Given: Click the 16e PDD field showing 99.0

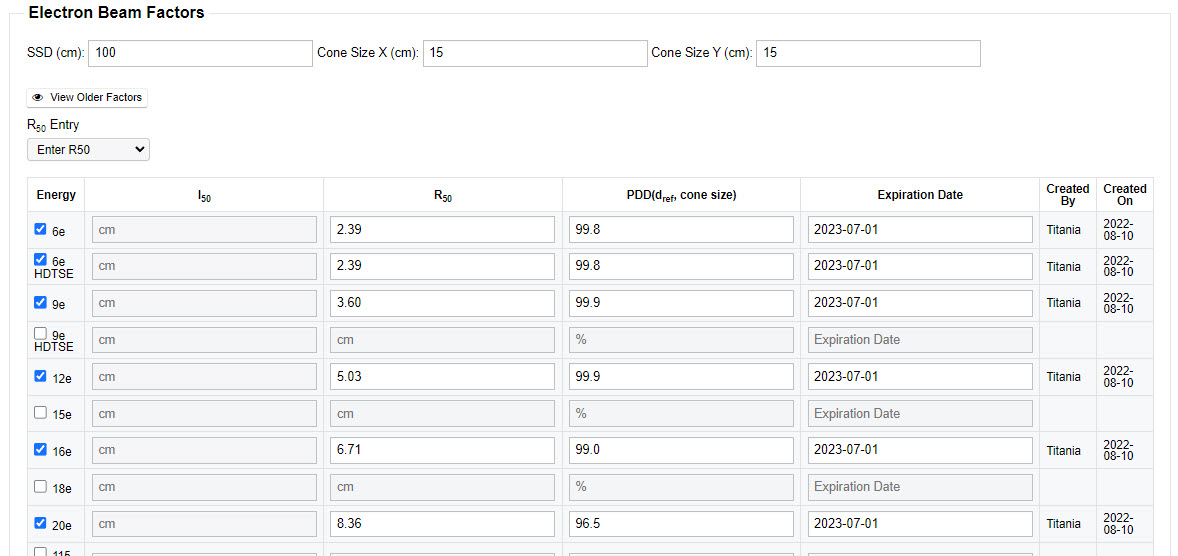Looking at the screenshot, I should click(x=681, y=450).
